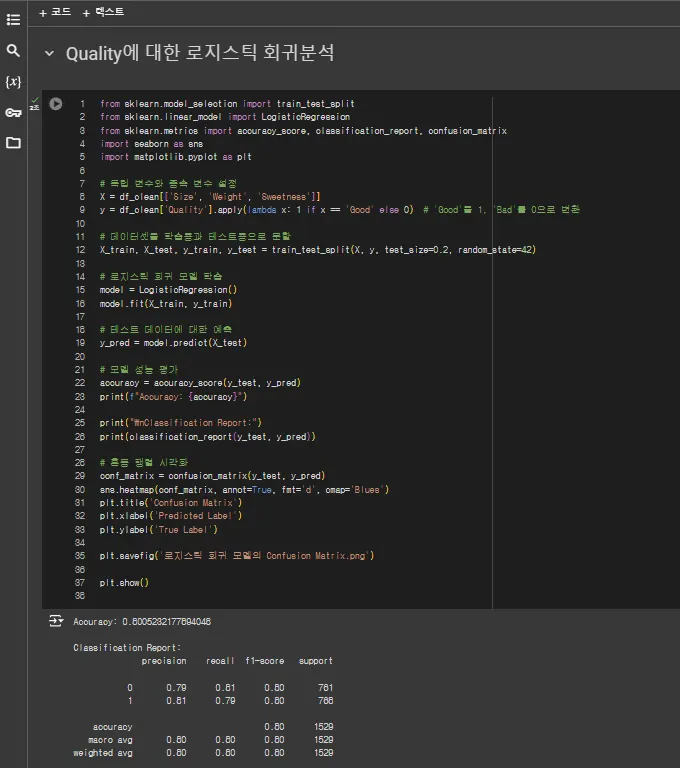Open the secrets key panel

coord(13,112)
